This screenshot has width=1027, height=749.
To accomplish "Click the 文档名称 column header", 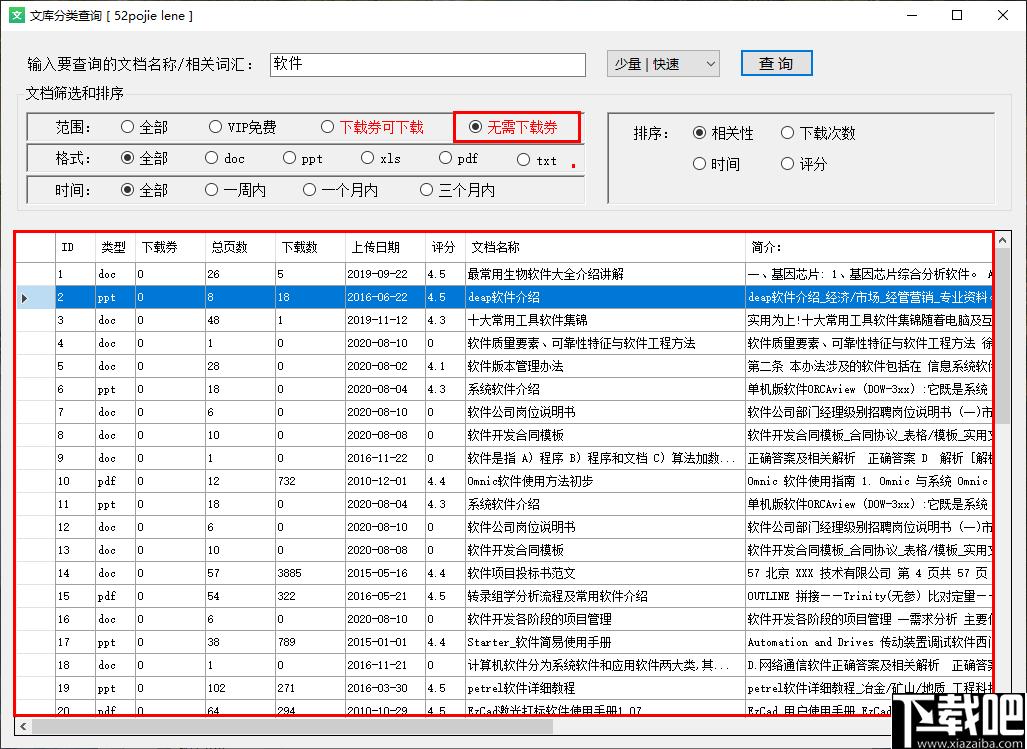I will coord(605,247).
